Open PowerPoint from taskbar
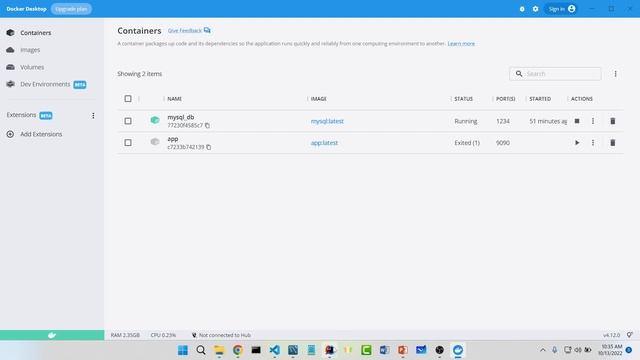This screenshot has width=640, height=360. point(402,350)
